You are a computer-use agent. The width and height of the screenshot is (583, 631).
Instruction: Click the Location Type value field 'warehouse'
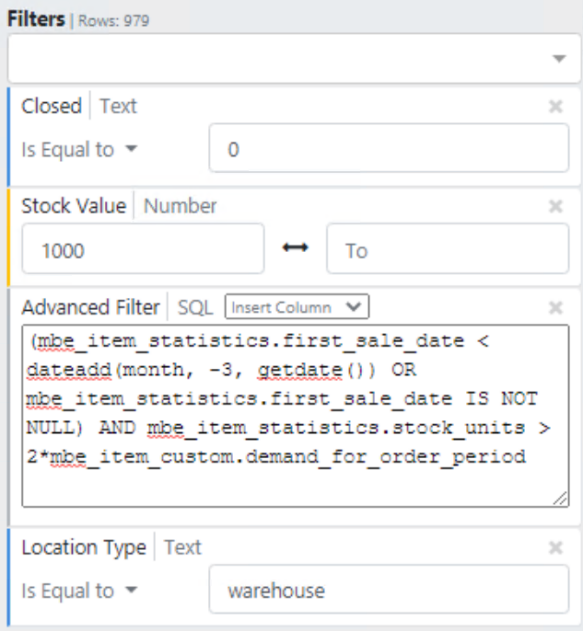coord(389,589)
